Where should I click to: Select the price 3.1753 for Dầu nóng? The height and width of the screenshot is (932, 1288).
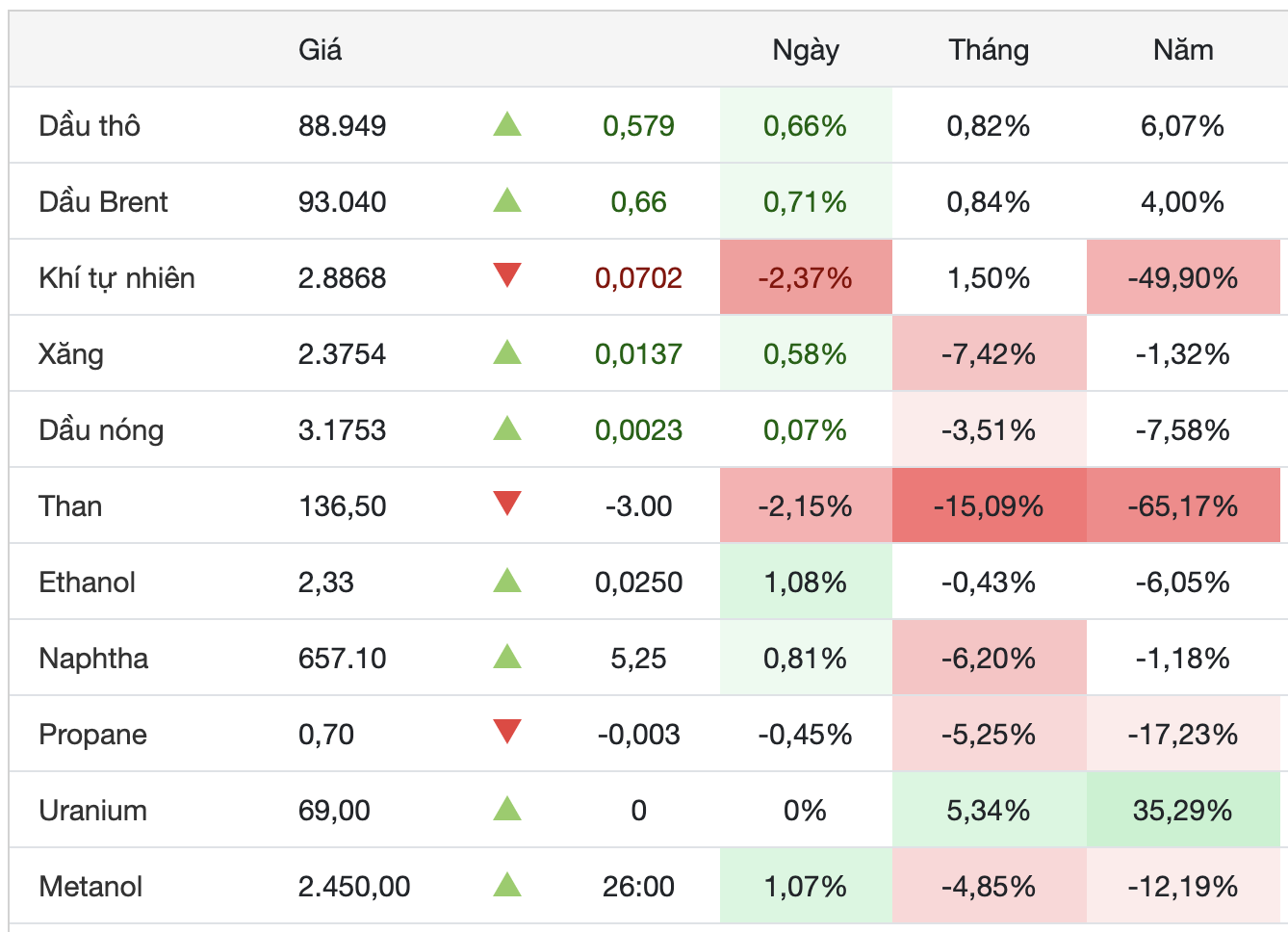click(x=342, y=429)
